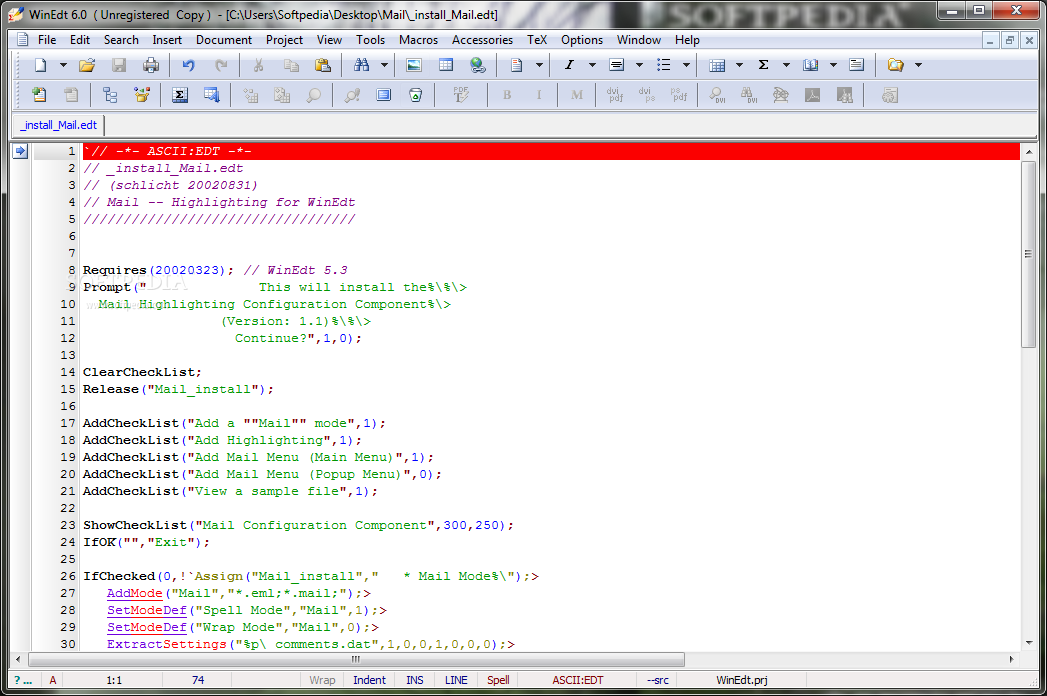
Task: Click the erase output files bin icon
Action: [x=415, y=95]
